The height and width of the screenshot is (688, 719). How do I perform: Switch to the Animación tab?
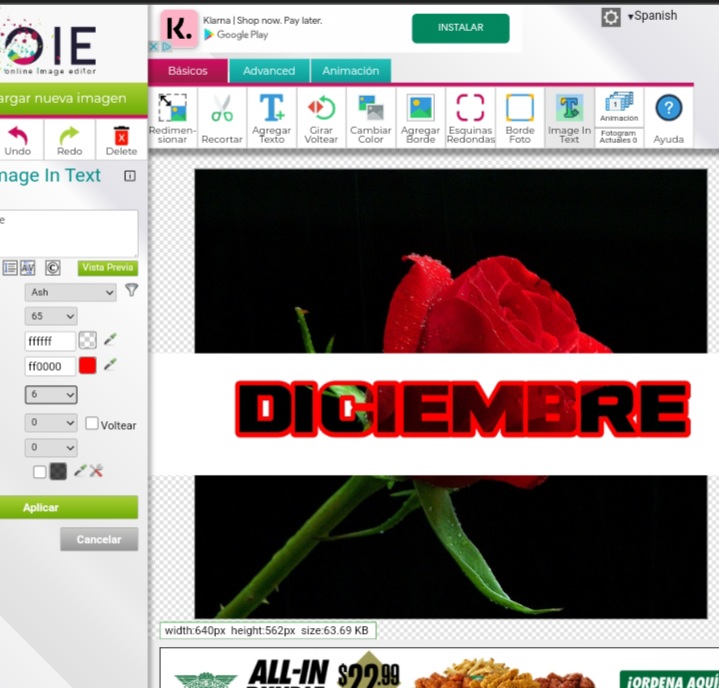(350, 71)
